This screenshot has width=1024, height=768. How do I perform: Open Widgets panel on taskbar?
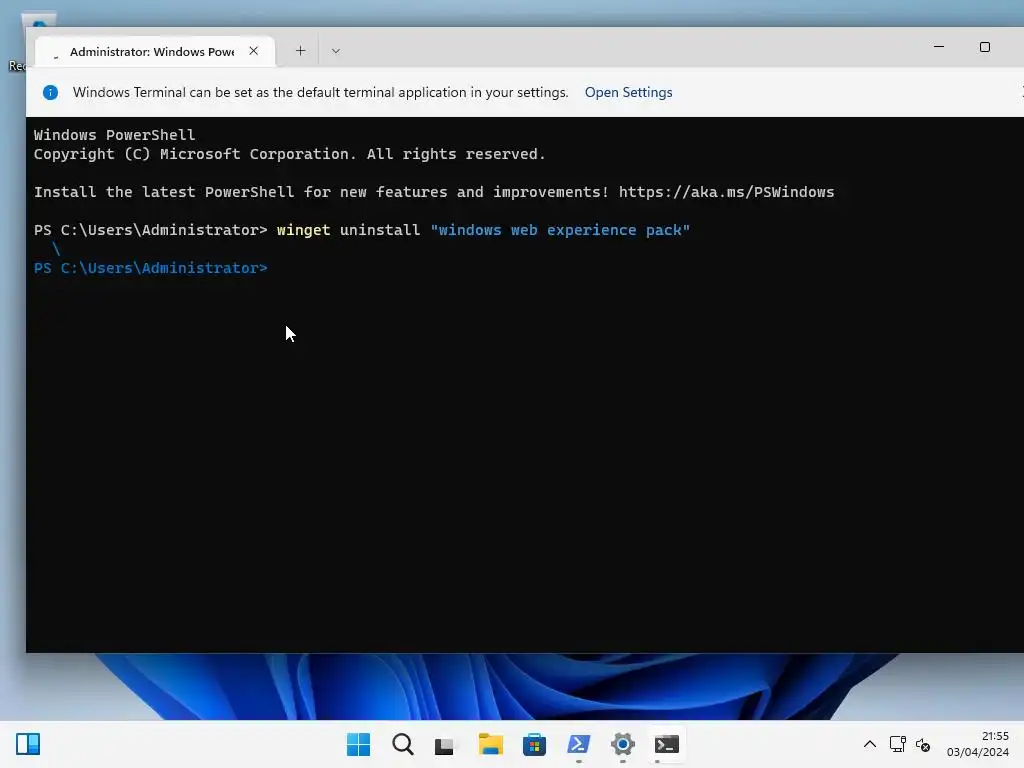[28, 744]
